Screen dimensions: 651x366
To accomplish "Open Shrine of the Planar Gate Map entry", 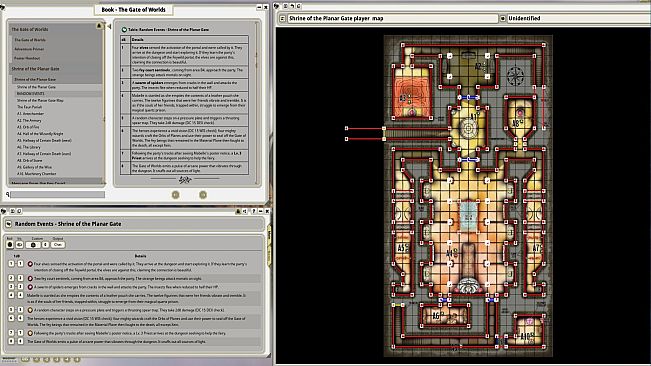I will 40,100.
